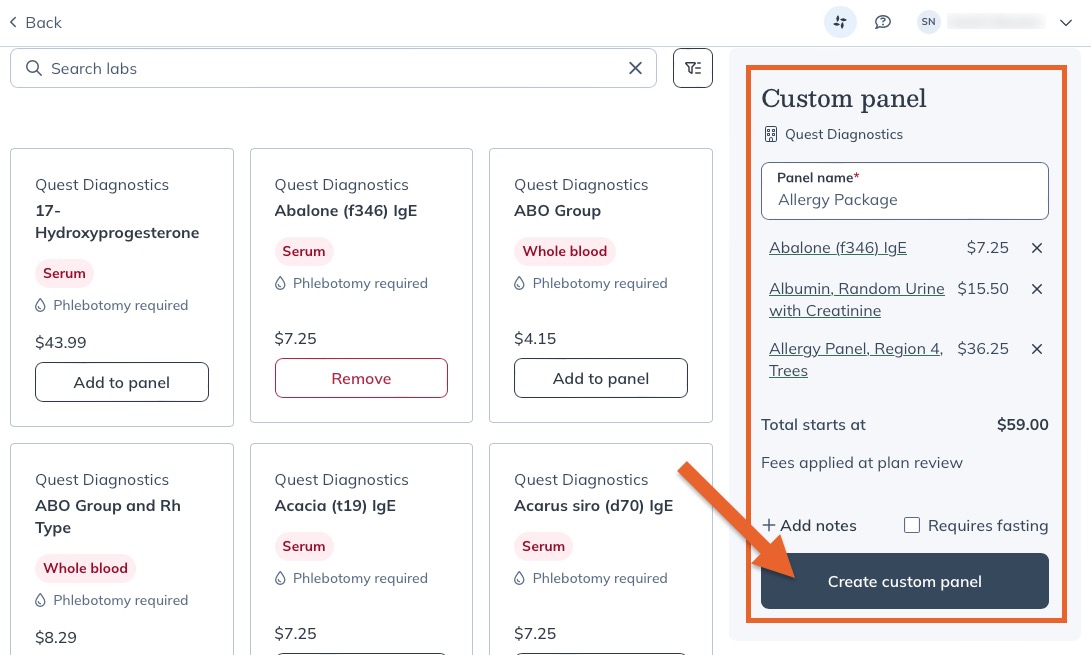Click the Quest Diagnostics building icon
The height and width of the screenshot is (655, 1091).
pyautogui.click(x=770, y=134)
